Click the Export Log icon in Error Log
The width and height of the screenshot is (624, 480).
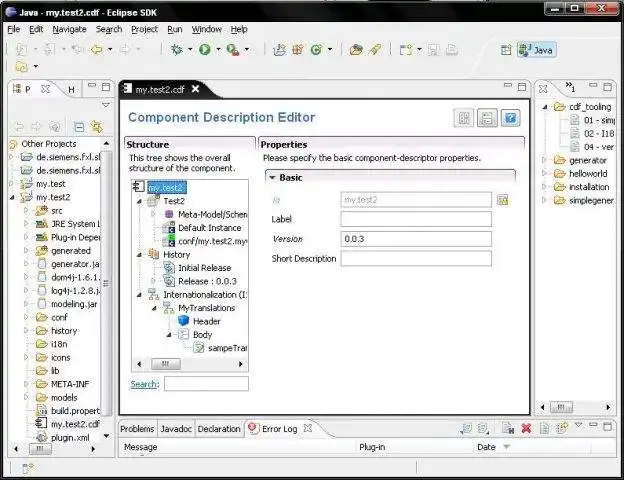466,428
